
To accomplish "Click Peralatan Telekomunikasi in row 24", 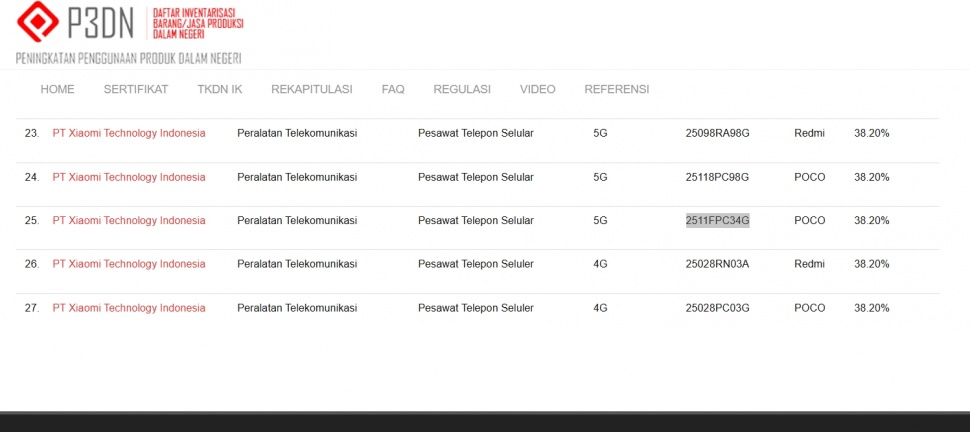I will point(297,177).
